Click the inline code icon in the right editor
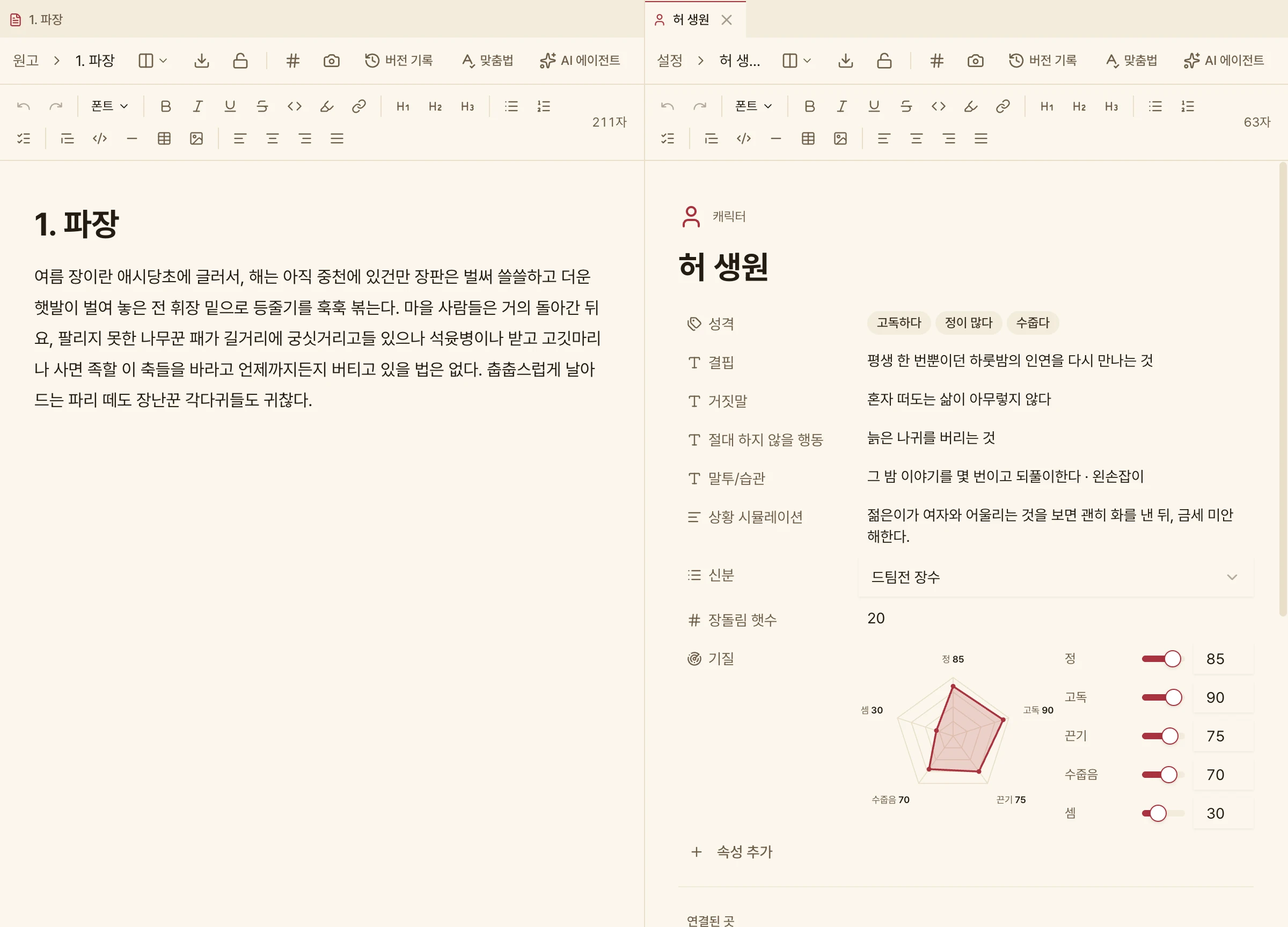Screen dimensions: 1288x927 938,106
